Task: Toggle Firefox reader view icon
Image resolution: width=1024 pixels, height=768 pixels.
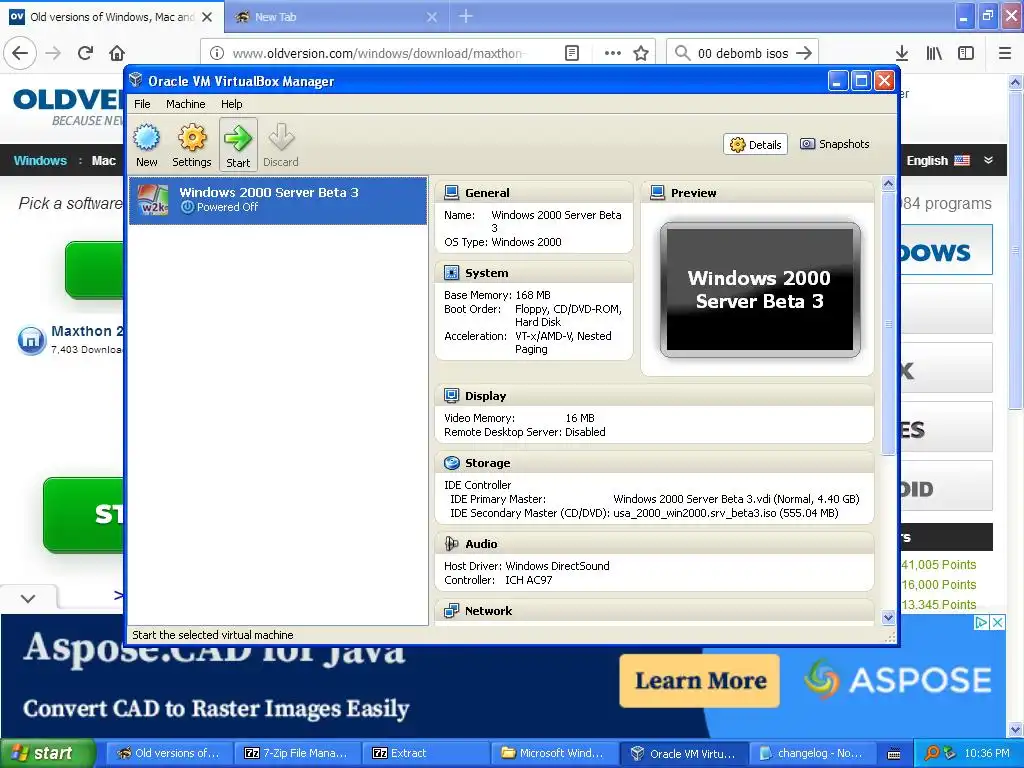Action: pyautogui.click(x=572, y=53)
